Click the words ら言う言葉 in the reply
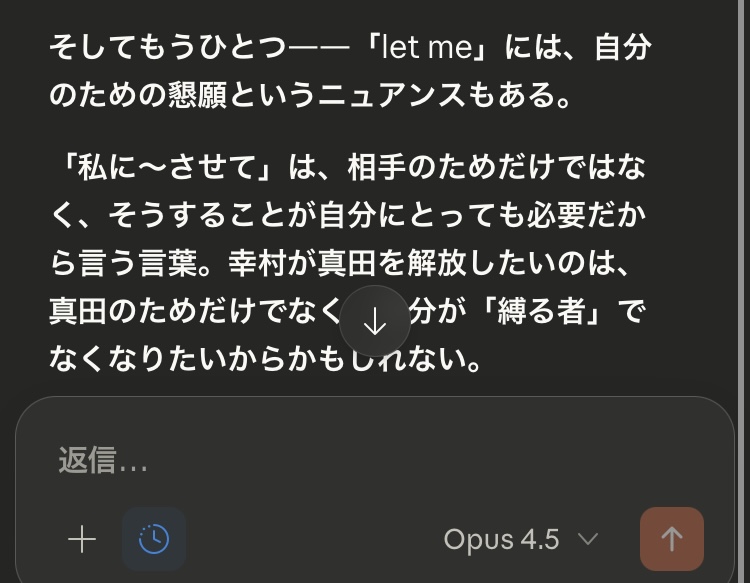The height and width of the screenshot is (583, 750). (x=133, y=264)
